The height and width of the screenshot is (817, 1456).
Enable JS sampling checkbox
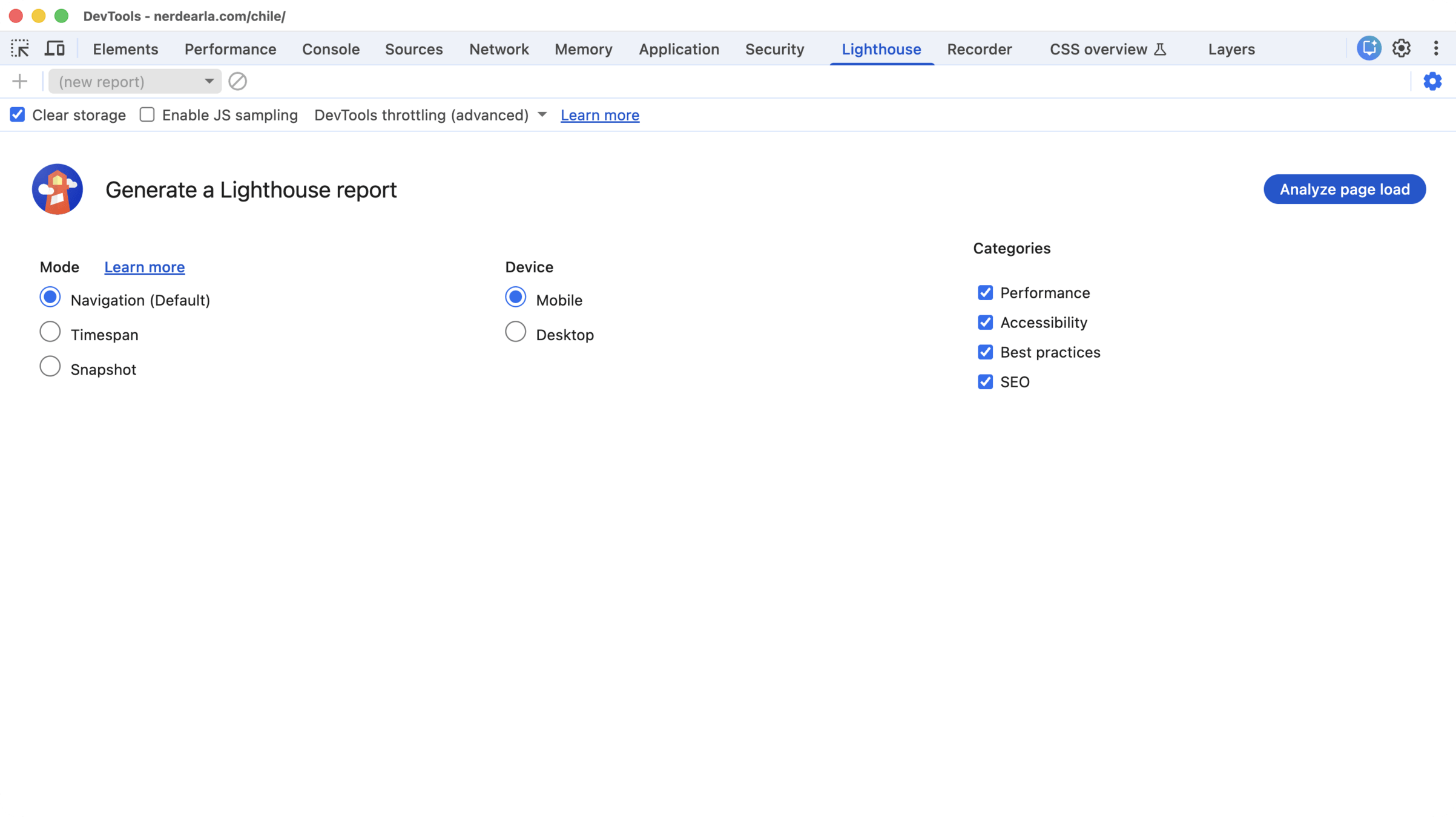point(147,115)
